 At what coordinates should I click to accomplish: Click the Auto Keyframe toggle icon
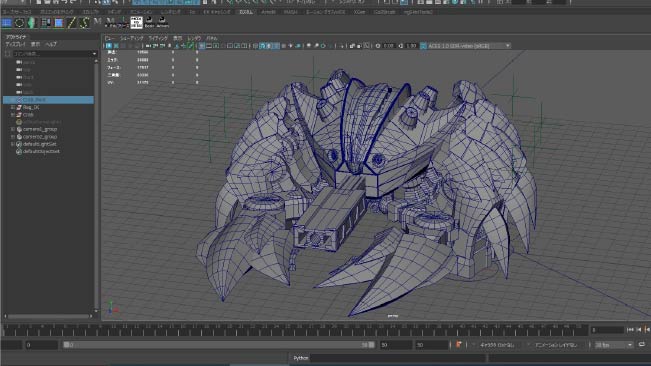pyautogui.click(x=459, y=344)
